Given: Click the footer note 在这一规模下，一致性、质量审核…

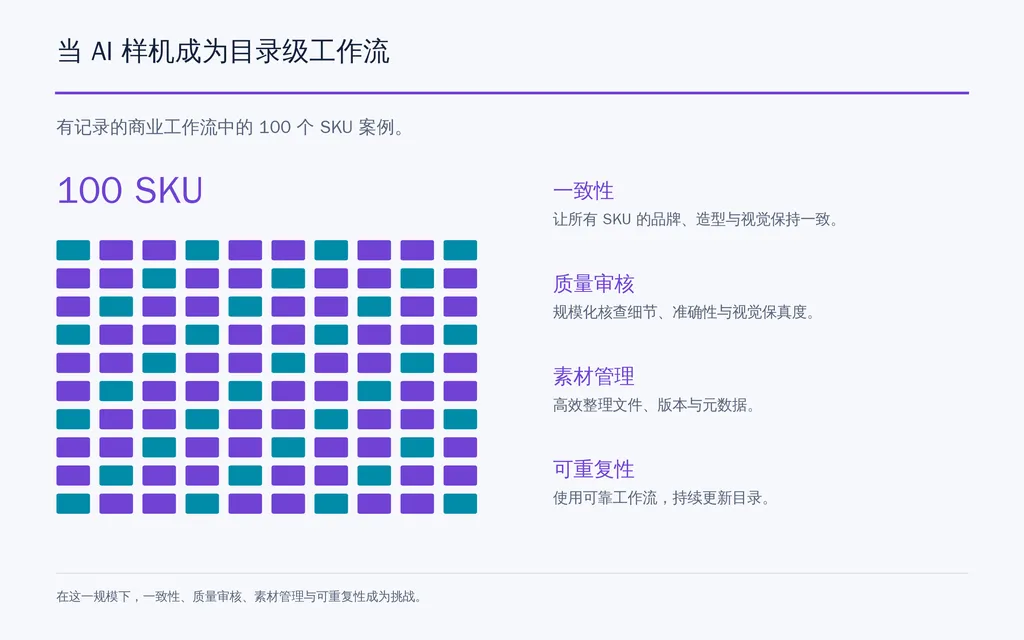Looking at the screenshot, I should 239,596.
